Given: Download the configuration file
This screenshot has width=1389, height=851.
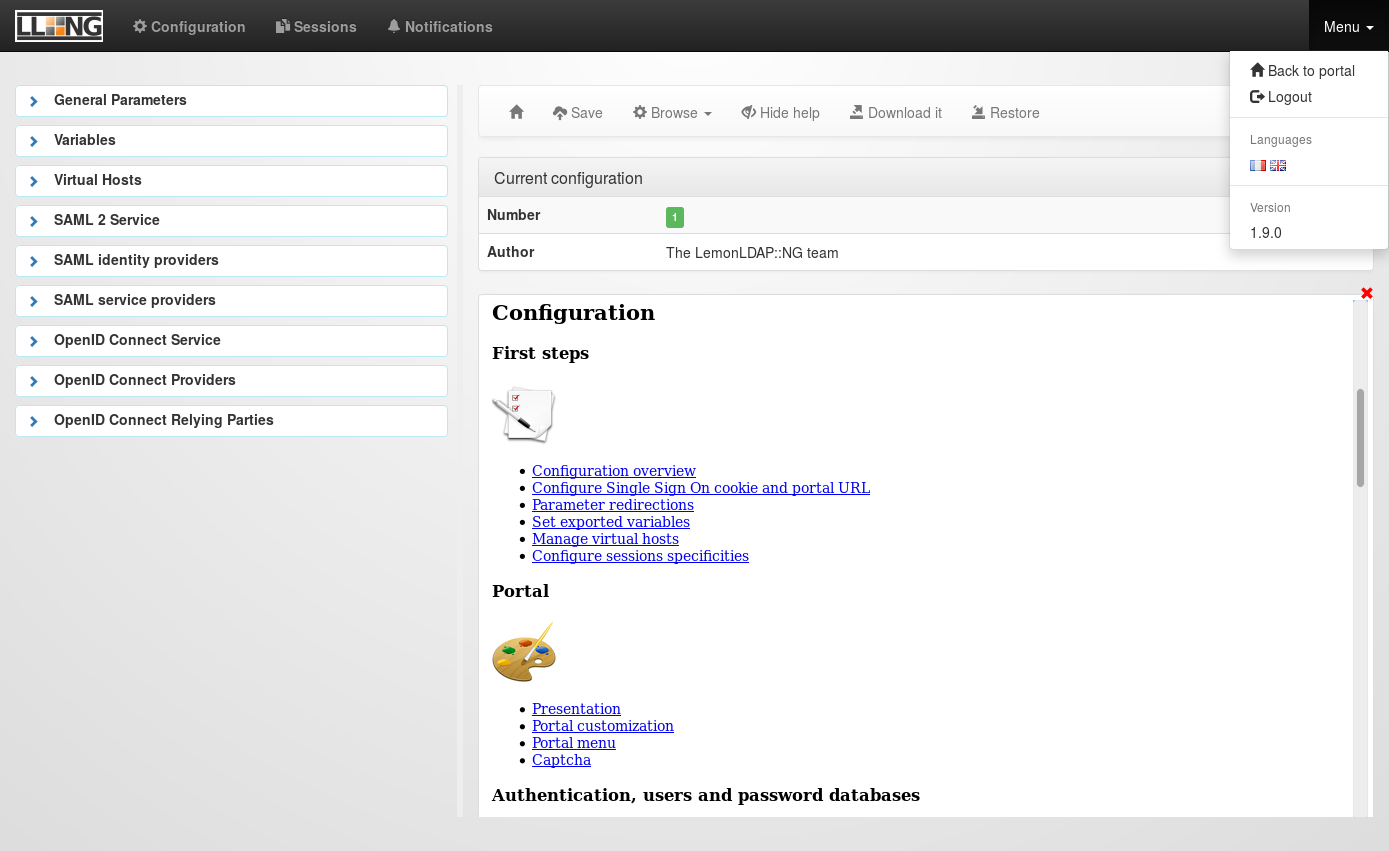Looking at the screenshot, I should click(895, 113).
